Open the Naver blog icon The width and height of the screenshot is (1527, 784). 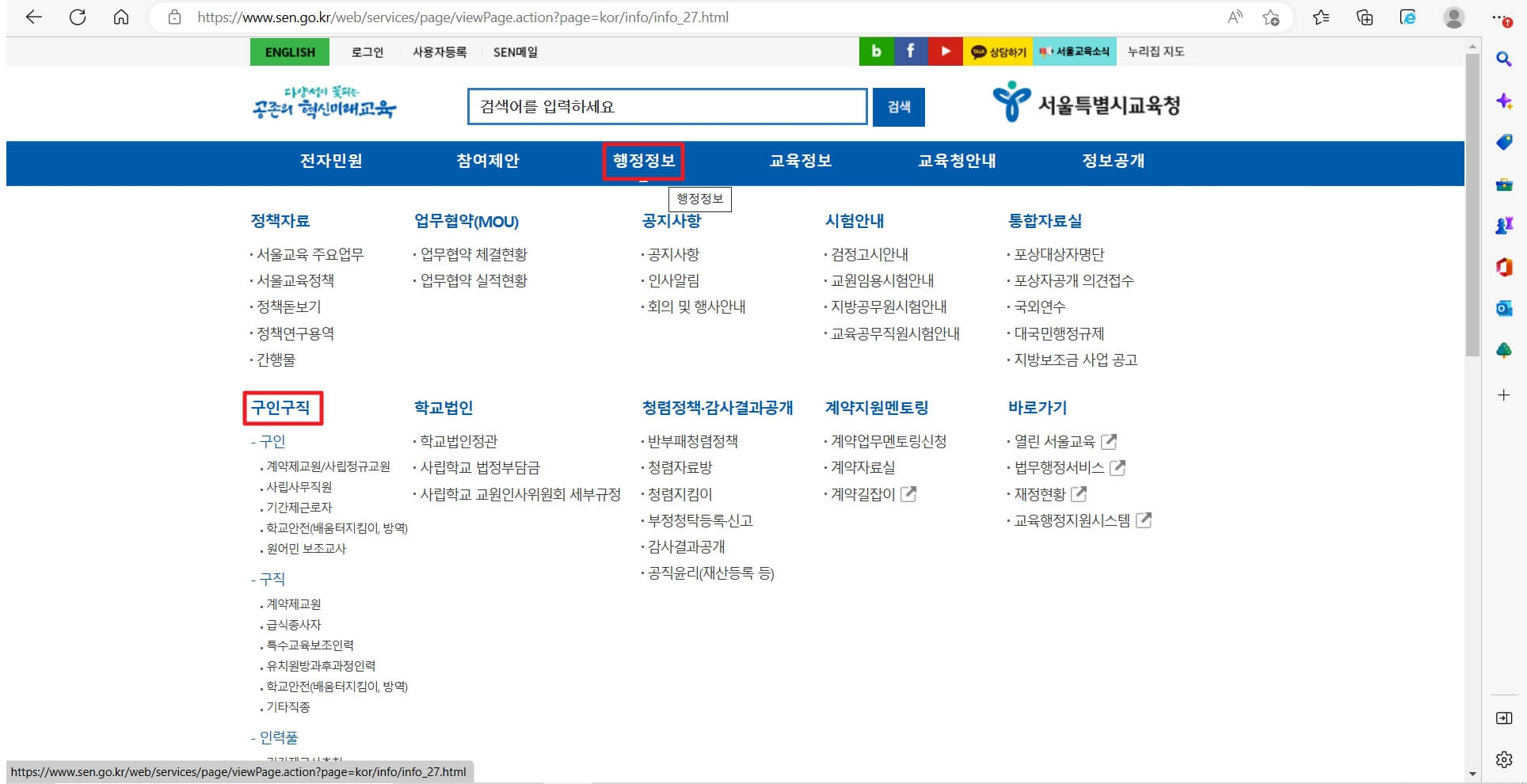tap(876, 51)
